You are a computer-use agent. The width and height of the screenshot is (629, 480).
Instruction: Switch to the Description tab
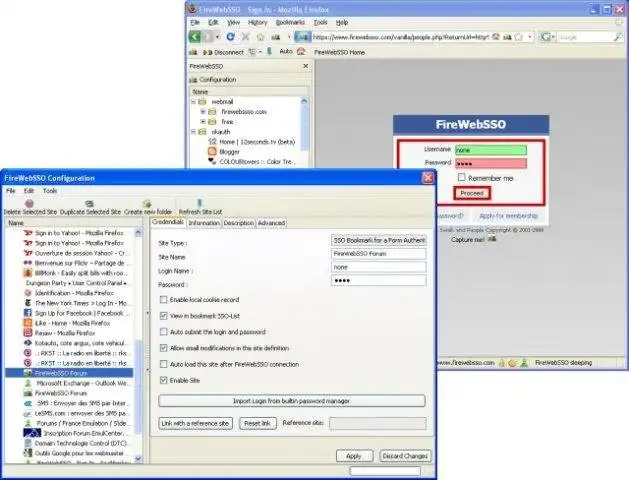(239, 223)
